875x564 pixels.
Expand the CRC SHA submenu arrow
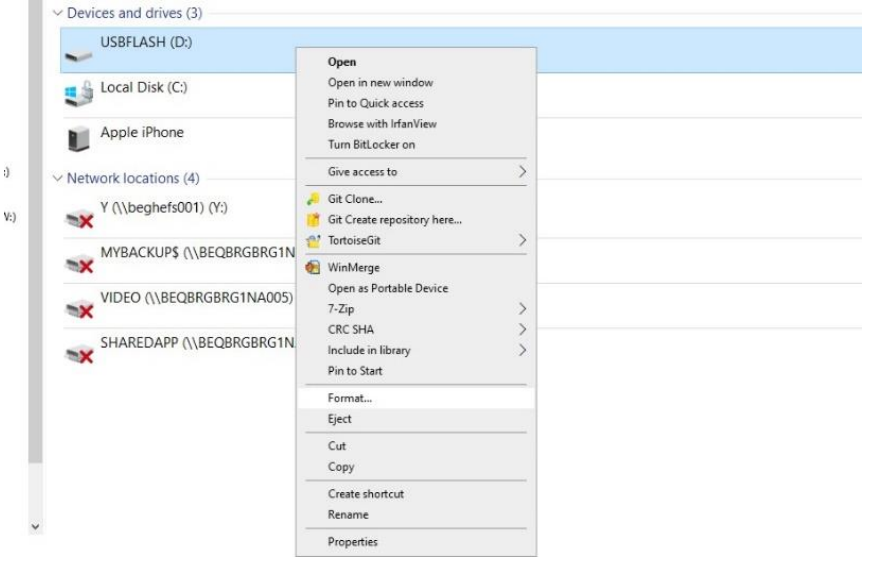coord(522,329)
